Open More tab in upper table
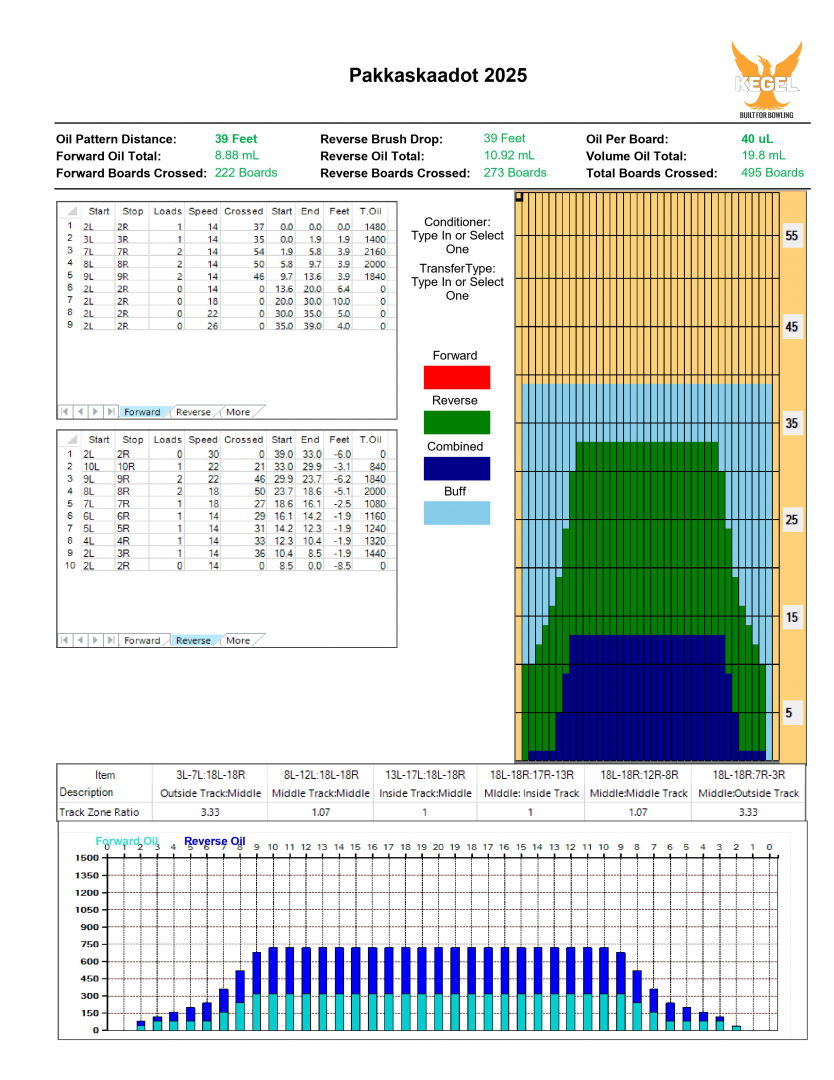 [238, 412]
